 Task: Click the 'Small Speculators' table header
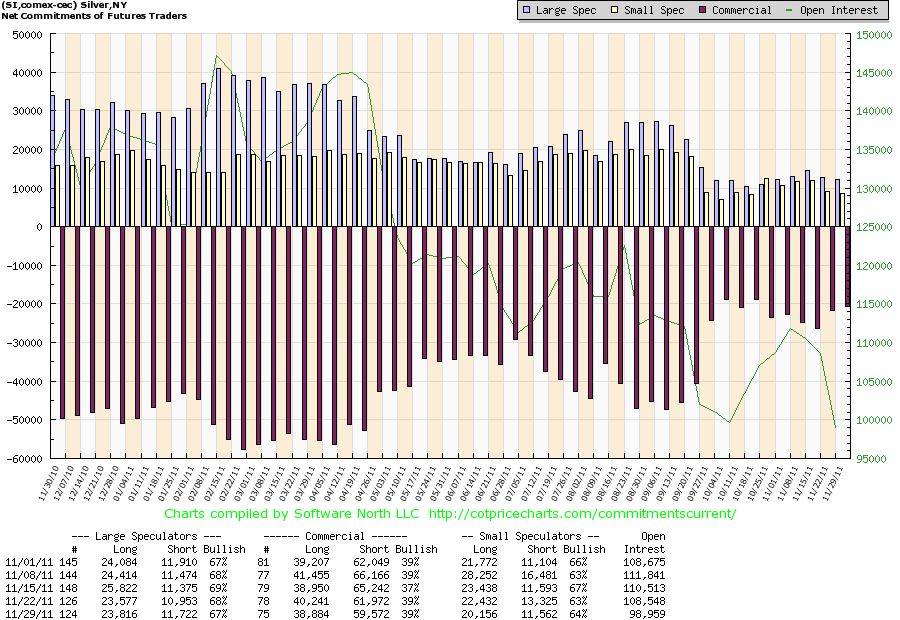pyautogui.click(x=530, y=536)
